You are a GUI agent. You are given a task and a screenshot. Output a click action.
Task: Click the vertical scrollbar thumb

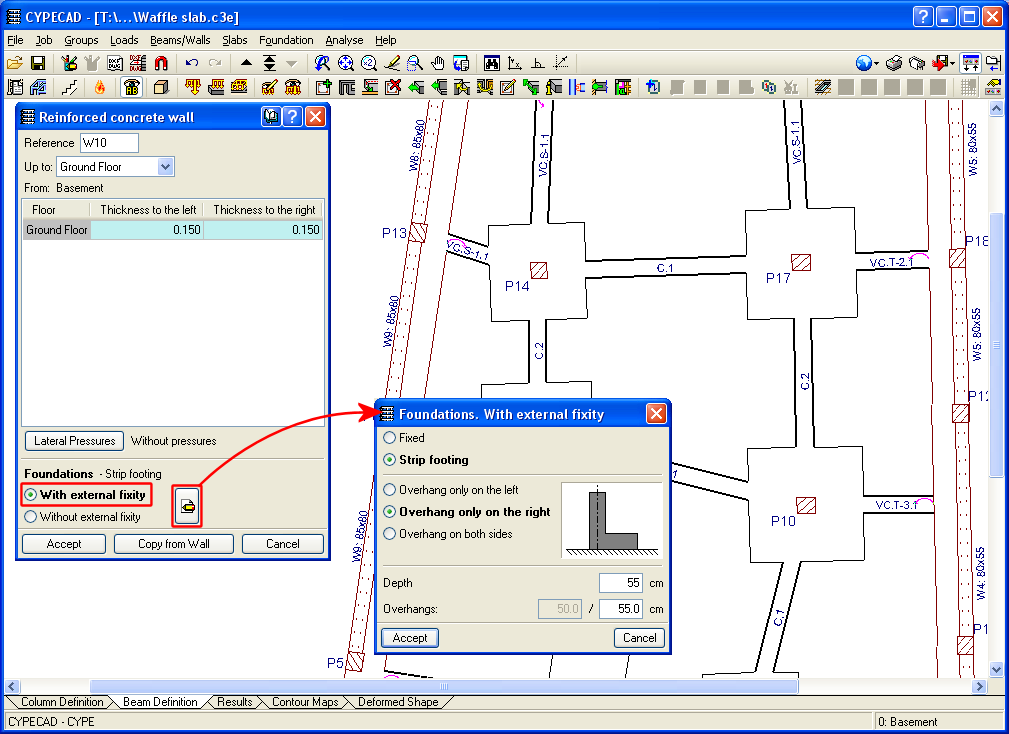tap(996, 344)
